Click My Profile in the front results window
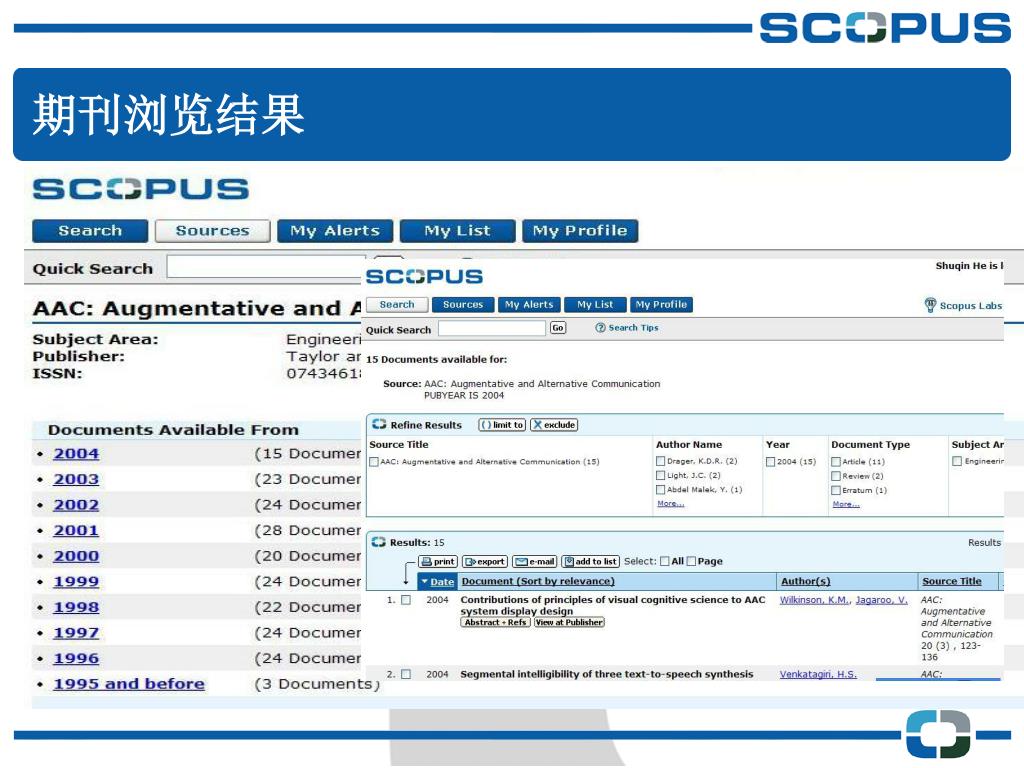 click(661, 304)
